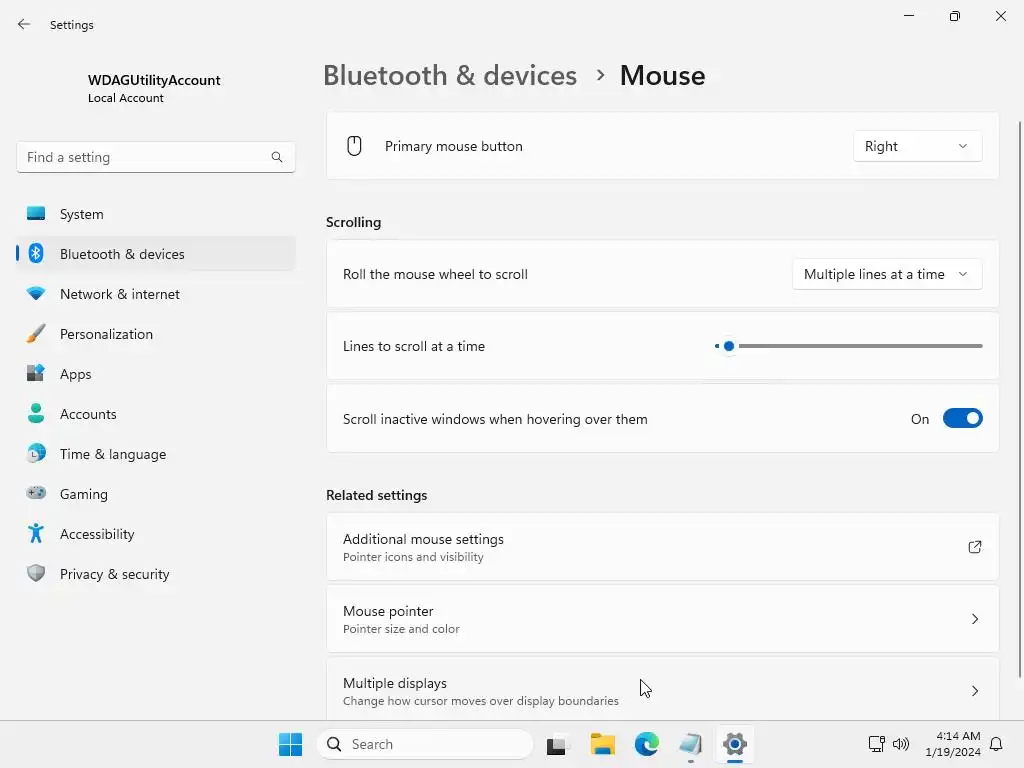Image resolution: width=1024 pixels, height=768 pixels.
Task: Click the Related settings heading
Action: tap(376, 495)
